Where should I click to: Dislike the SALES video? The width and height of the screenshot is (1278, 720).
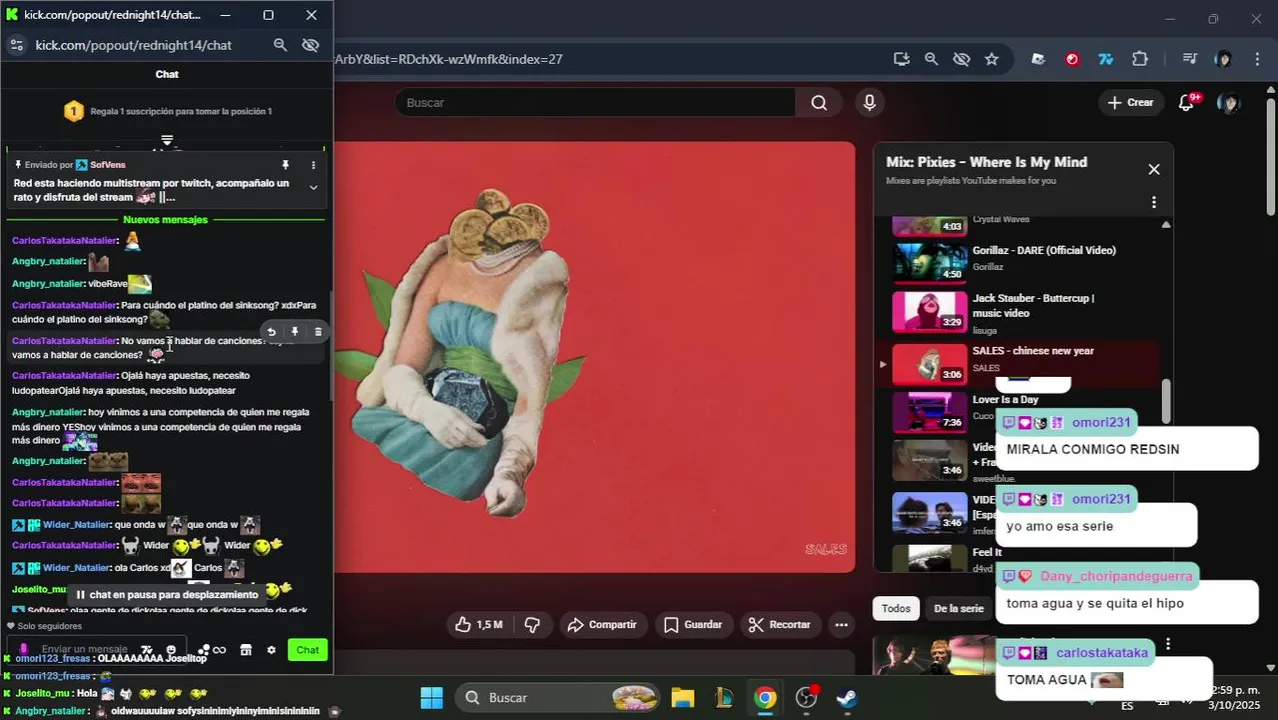532,624
